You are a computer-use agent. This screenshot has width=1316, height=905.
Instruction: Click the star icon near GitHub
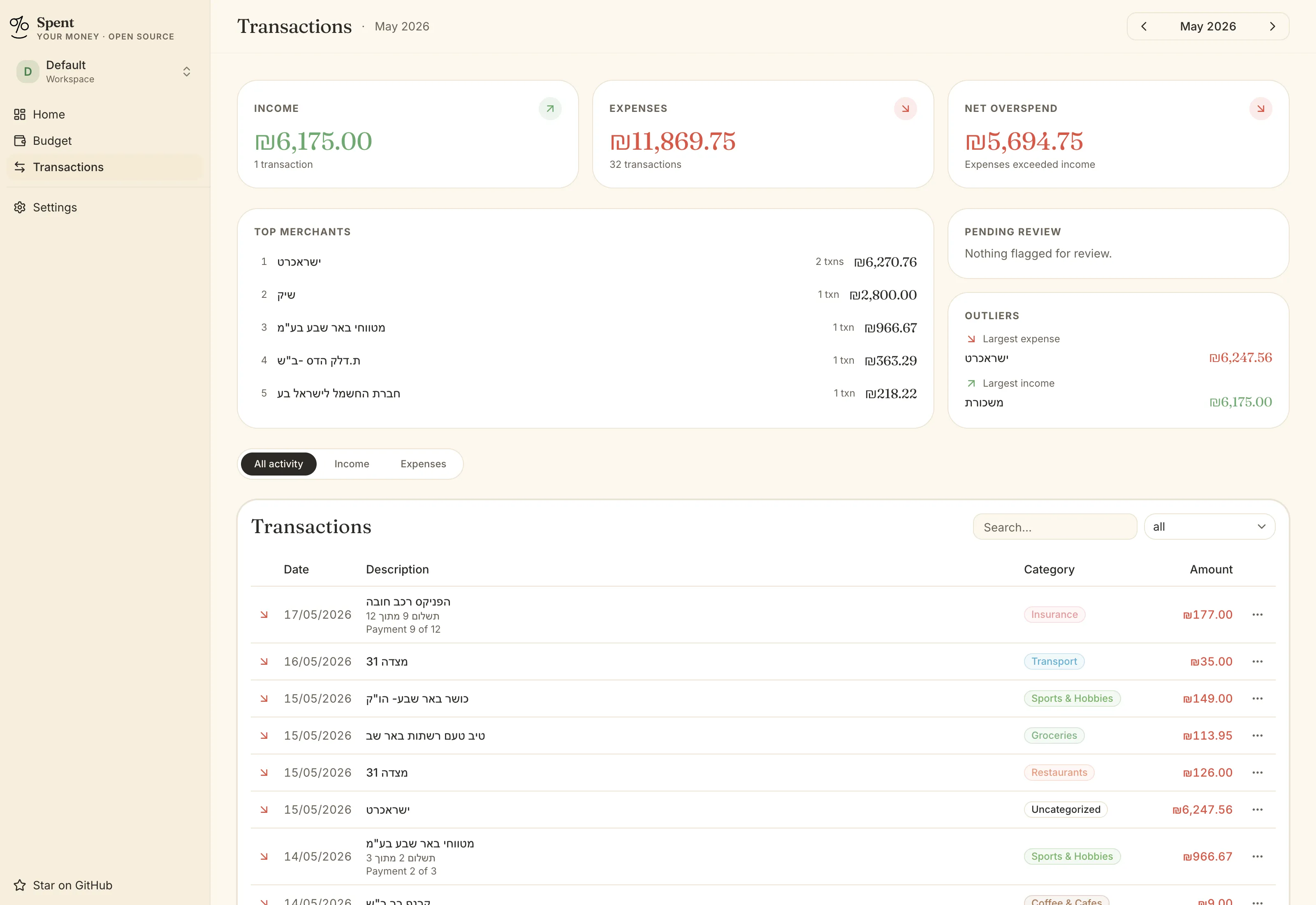[x=20, y=885]
